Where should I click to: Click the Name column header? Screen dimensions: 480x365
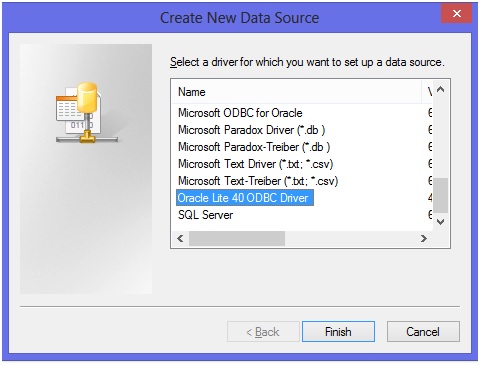[297, 92]
